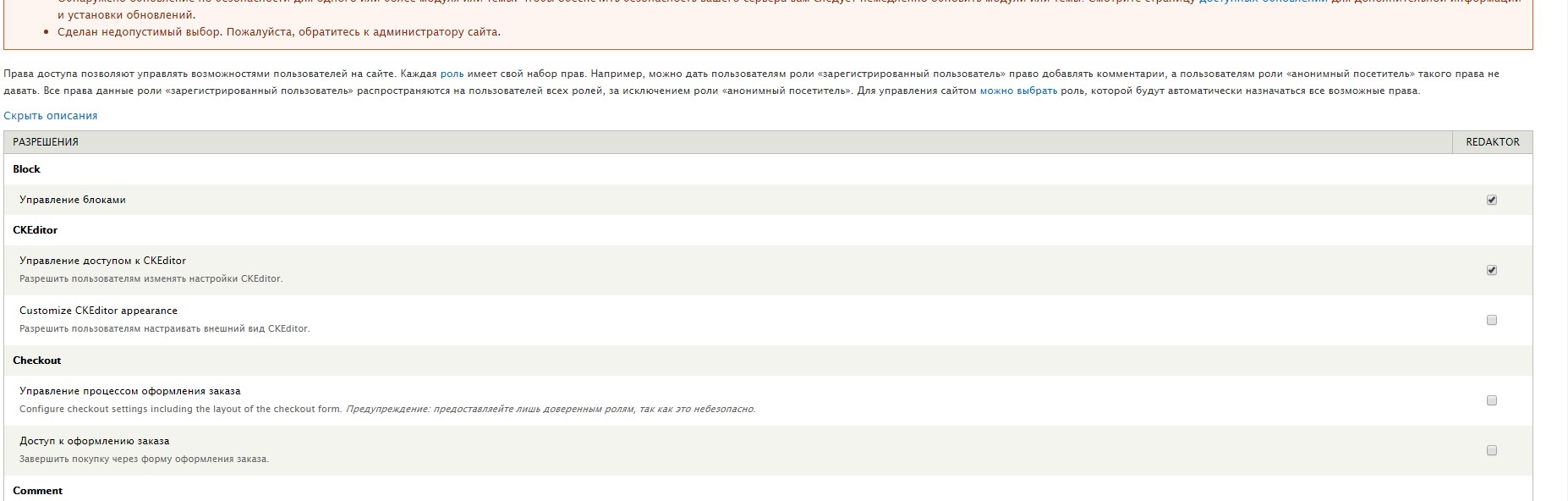This screenshot has height=501, width=1568.
Task: Click the Скрыть описания link
Action: click(51, 116)
